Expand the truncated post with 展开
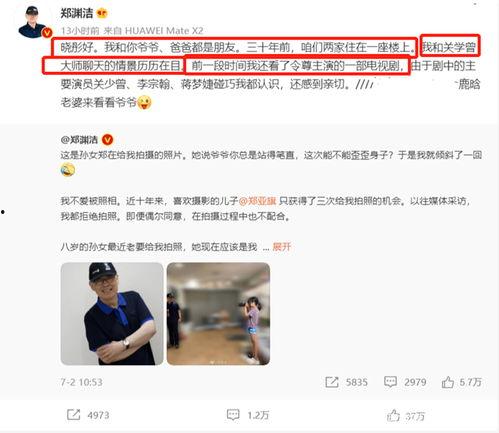This screenshot has width=499, height=433. tap(282, 247)
